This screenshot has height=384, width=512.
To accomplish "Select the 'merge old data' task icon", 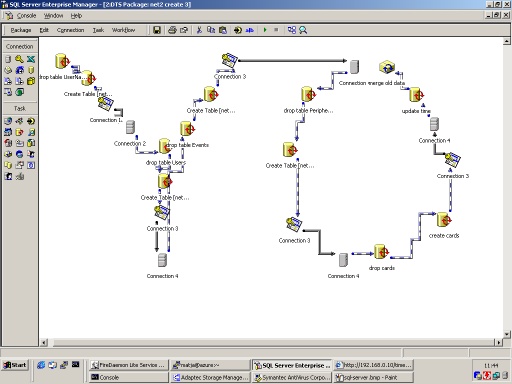I will coord(387,67).
